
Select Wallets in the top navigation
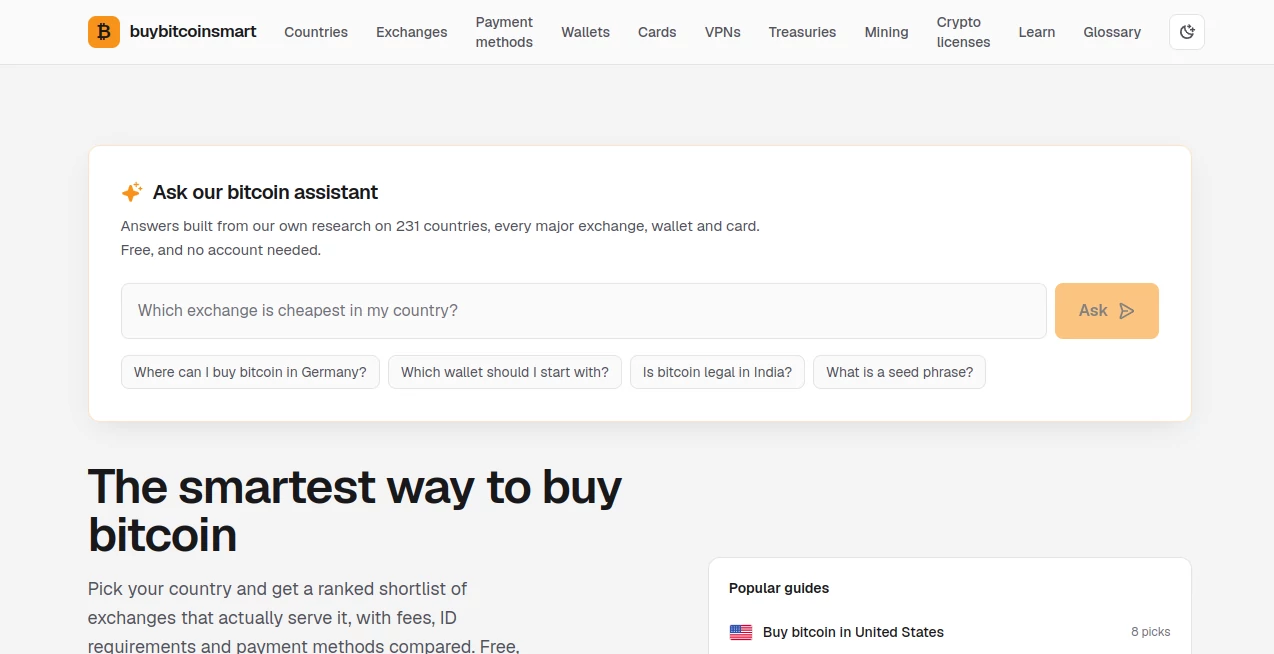pyautogui.click(x=585, y=32)
